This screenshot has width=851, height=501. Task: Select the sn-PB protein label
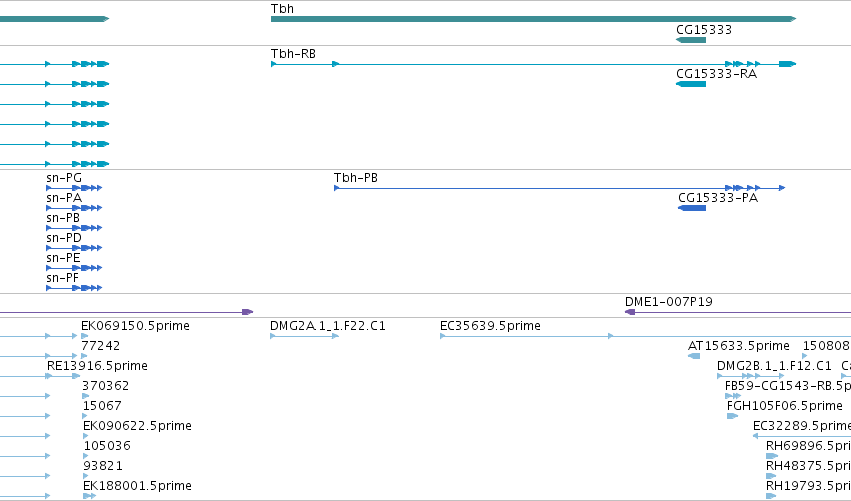coord(63,218)
